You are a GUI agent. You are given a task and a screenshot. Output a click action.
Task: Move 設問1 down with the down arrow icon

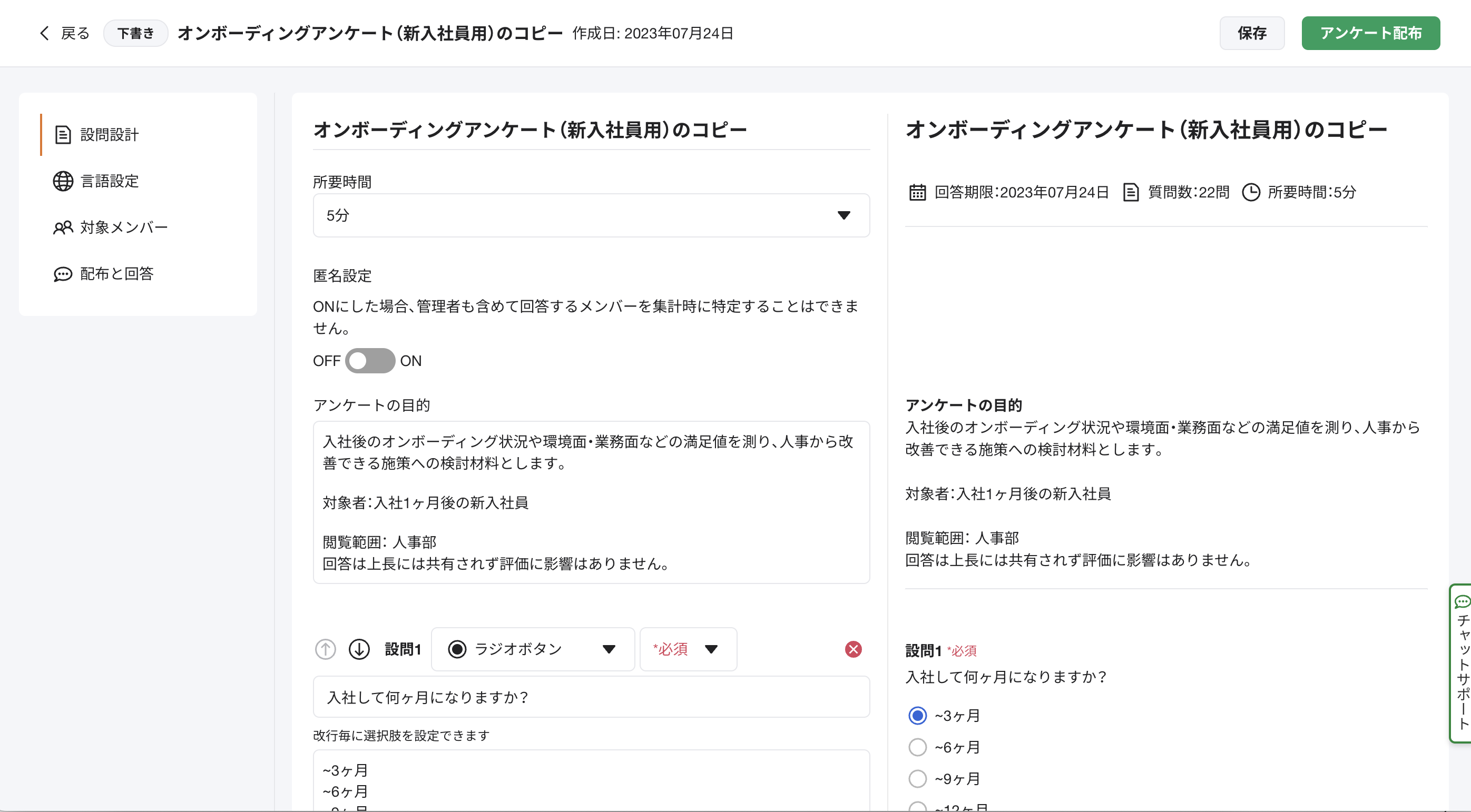[359, 649]
